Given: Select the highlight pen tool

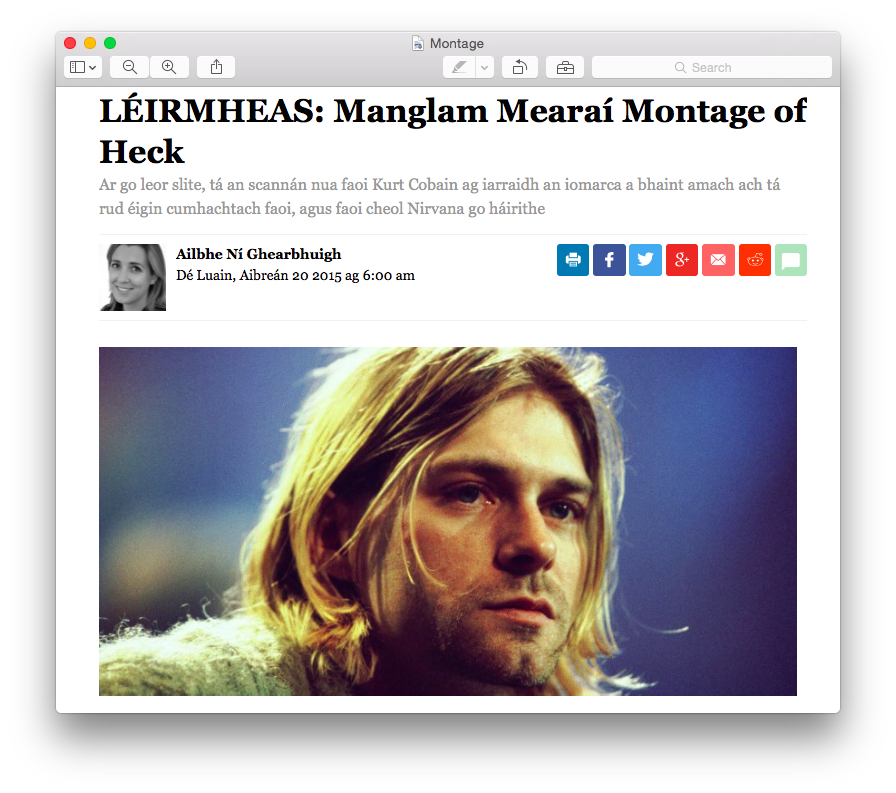Looking at the screenshot, I should click(x=459, y=67).
